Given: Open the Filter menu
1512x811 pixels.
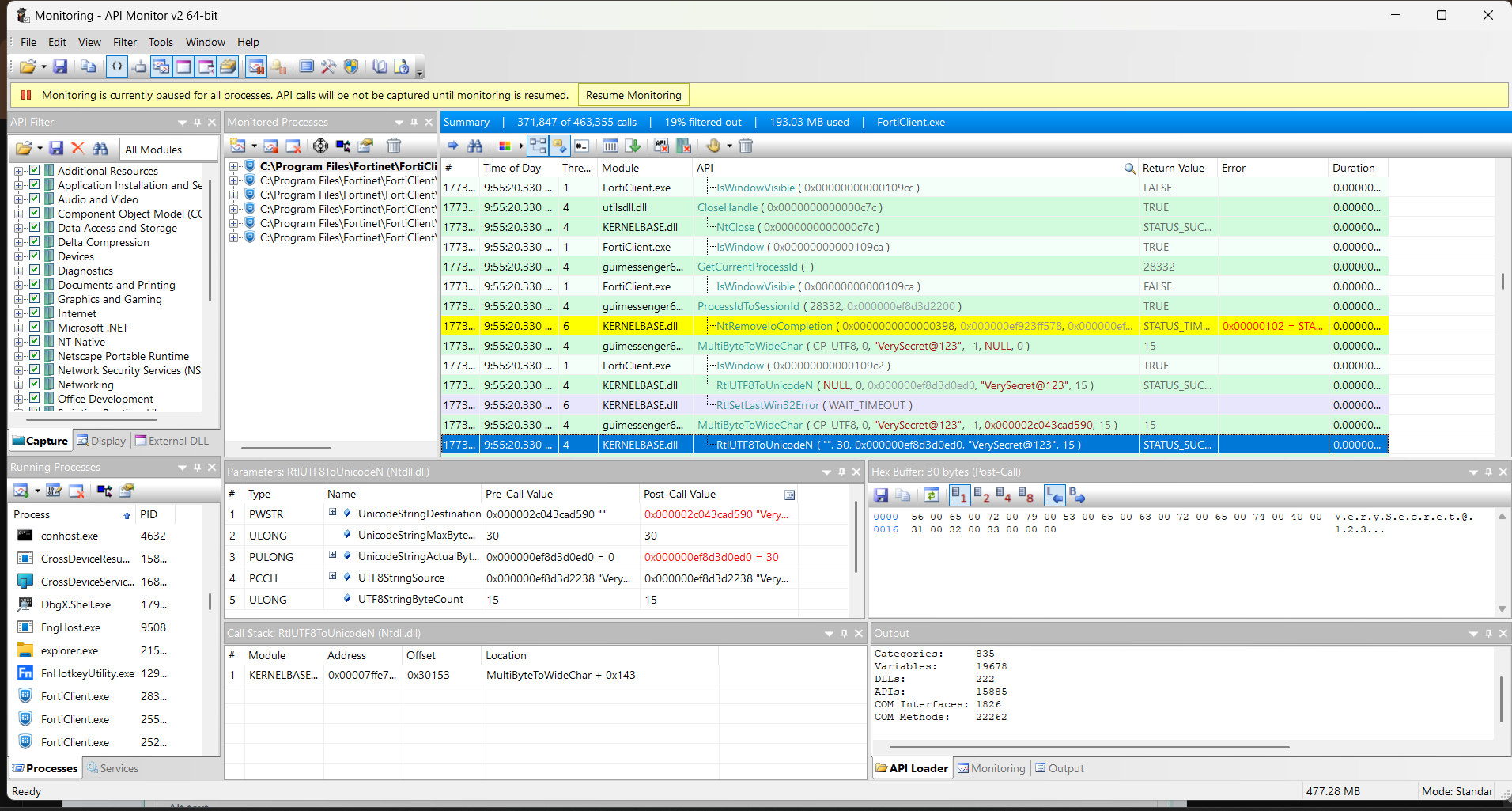Looking at the screenshot, I should 125,42.
